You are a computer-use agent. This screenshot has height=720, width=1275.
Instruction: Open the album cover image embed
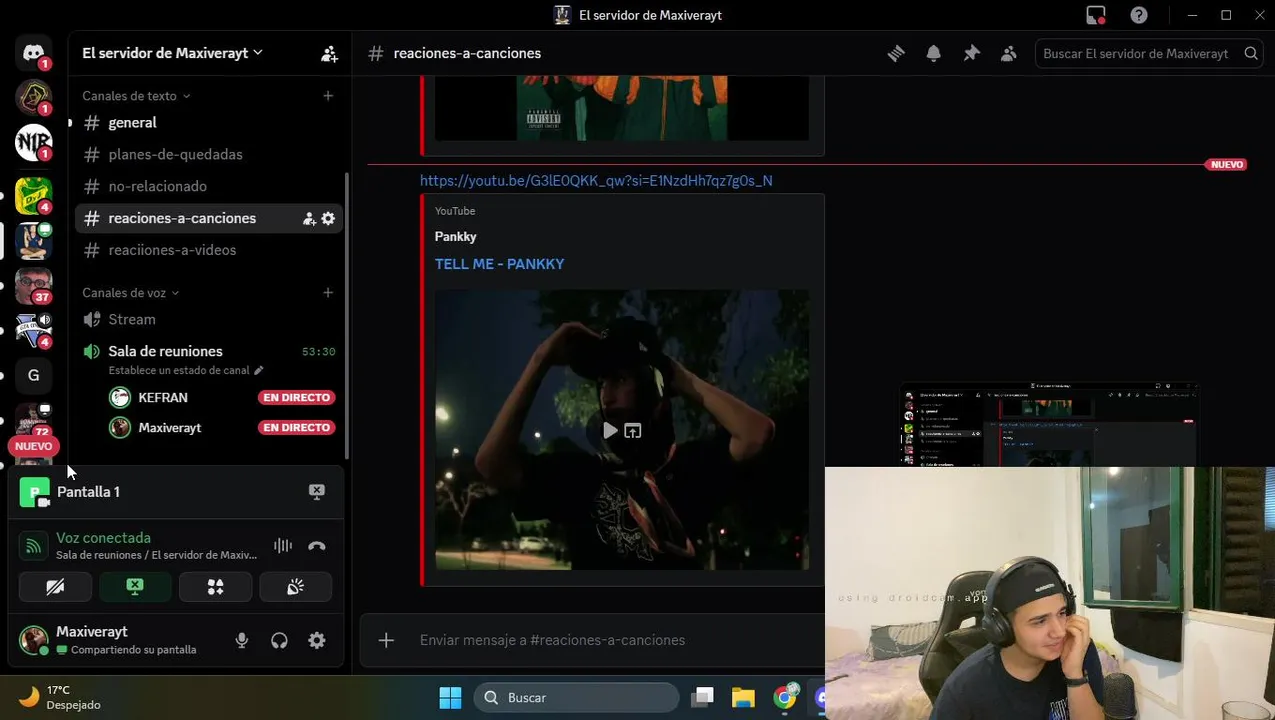[x=622, y=108]
